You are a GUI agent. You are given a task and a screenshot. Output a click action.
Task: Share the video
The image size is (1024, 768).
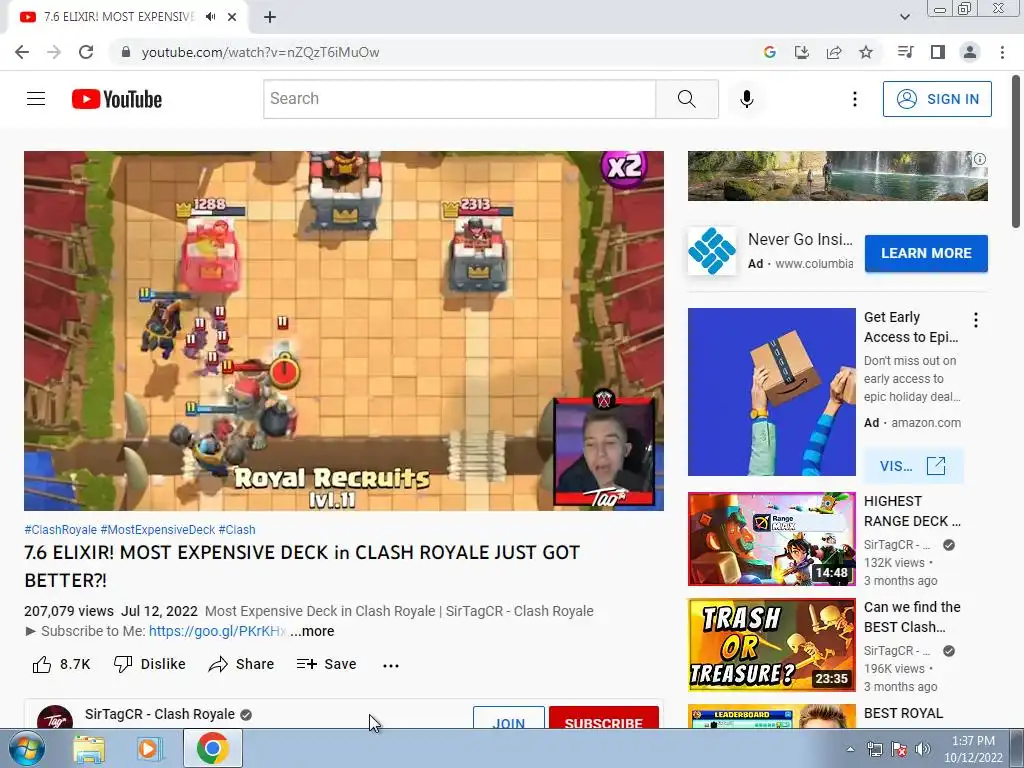(x=241, y=664)
